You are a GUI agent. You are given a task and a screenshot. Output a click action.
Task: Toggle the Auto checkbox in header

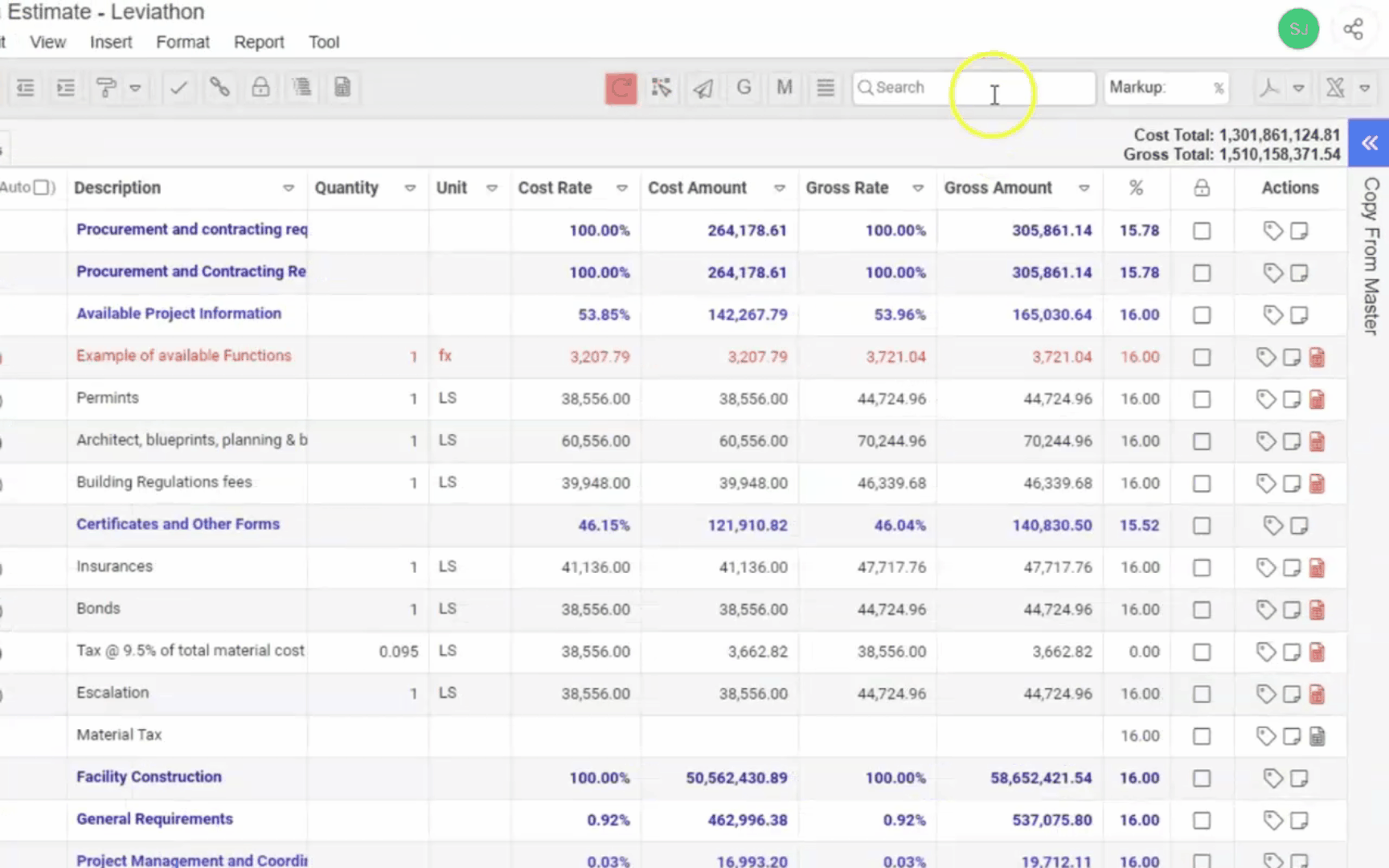coord(41,188)
